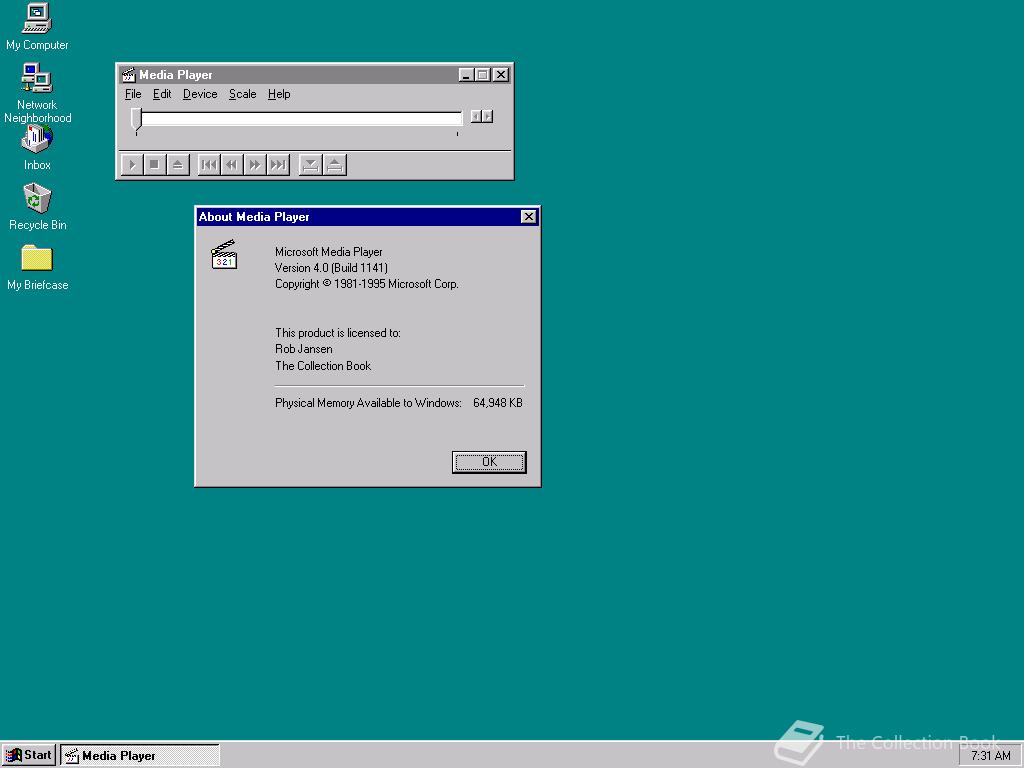Click the Start Selection marker button
Image resolution: width=1024 pixels, height=768 pixels.
311,165
